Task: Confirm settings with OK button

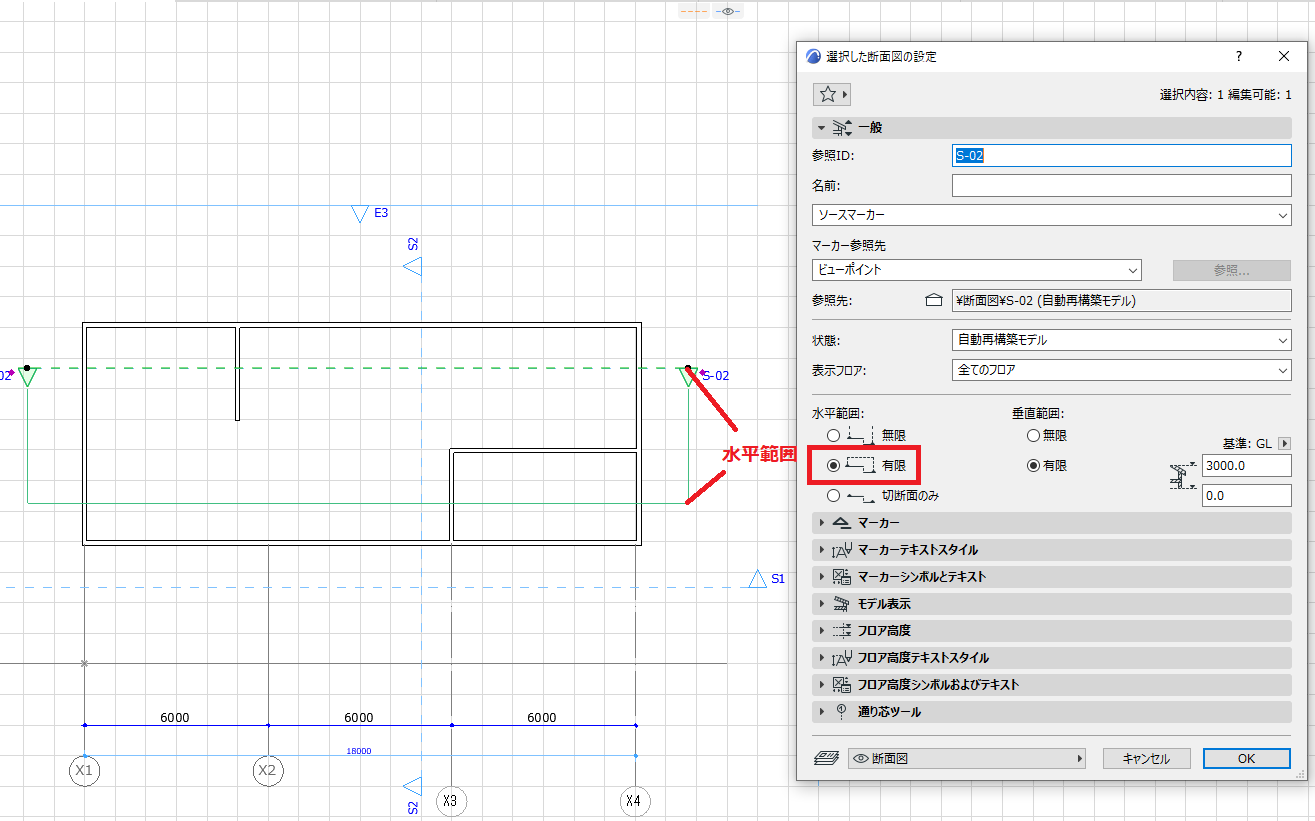Action: coord(1246,759)
